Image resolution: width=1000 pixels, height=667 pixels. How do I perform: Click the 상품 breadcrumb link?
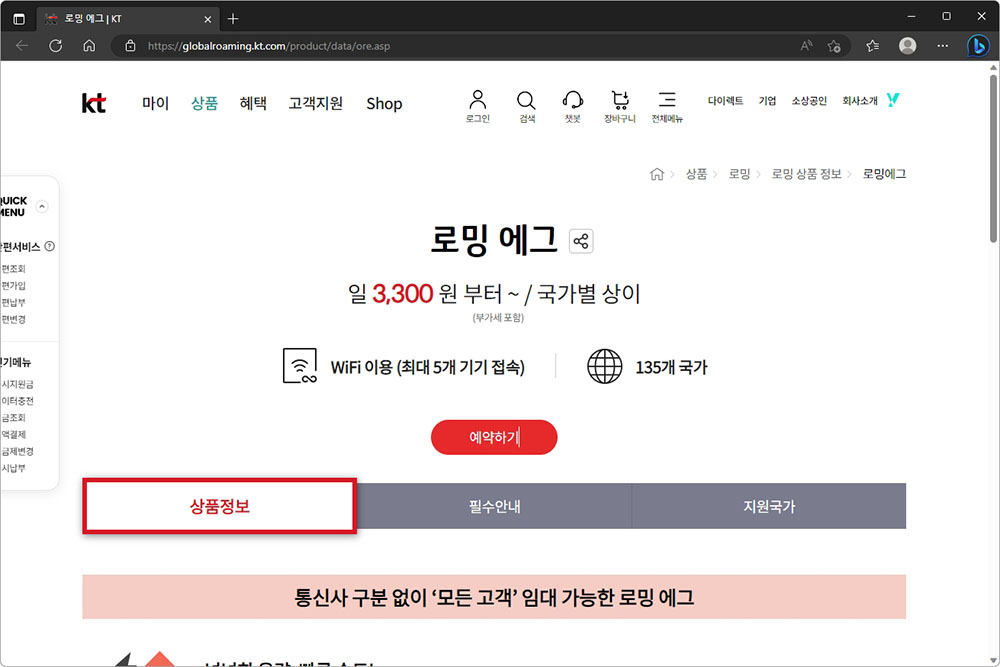click(x=696, y=174)
